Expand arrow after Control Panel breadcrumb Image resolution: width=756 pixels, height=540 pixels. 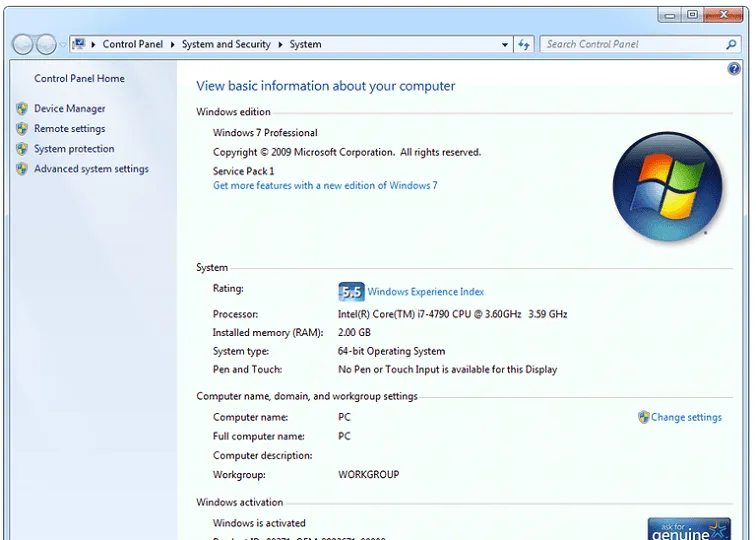tap(173, 45)
